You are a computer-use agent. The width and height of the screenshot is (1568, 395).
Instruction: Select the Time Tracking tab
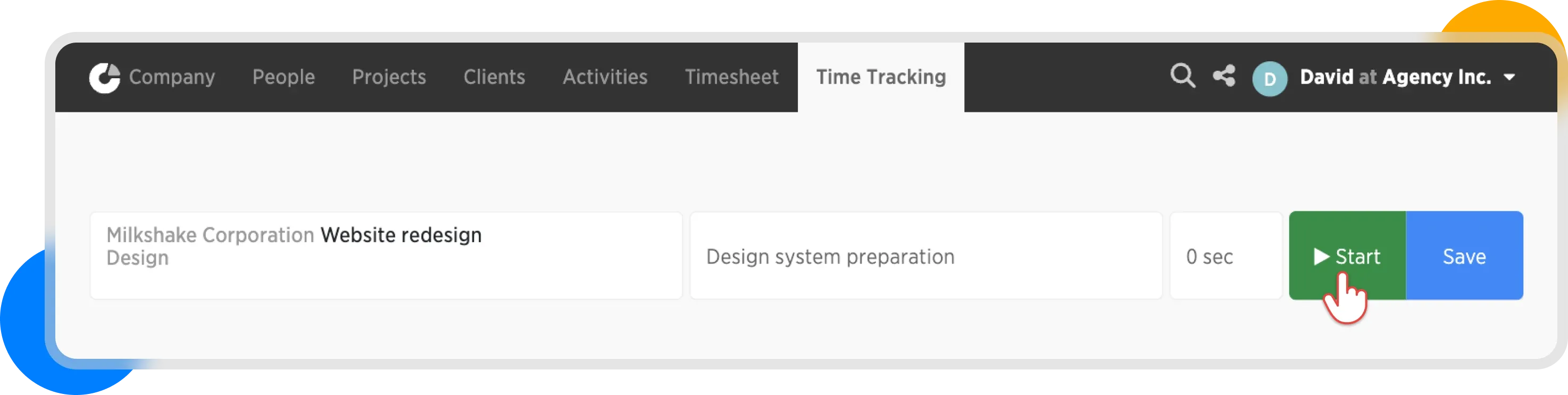coord(881,77)
